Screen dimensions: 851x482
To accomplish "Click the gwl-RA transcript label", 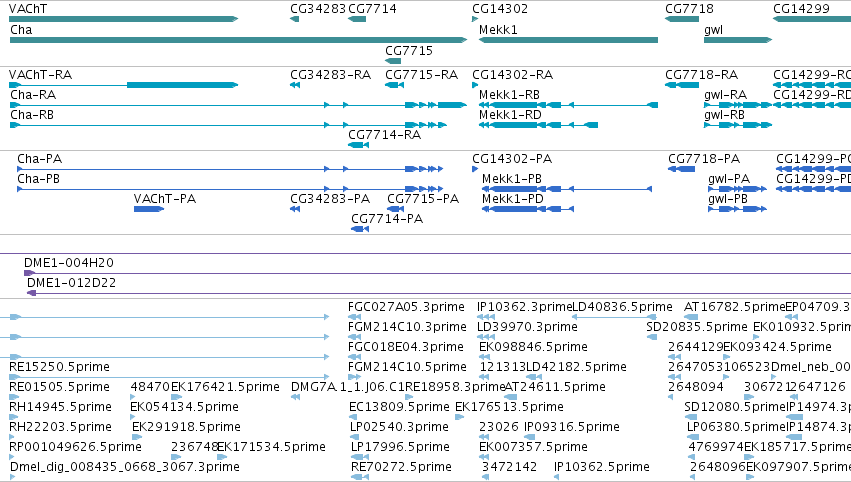I will click(x=726, y=95).
